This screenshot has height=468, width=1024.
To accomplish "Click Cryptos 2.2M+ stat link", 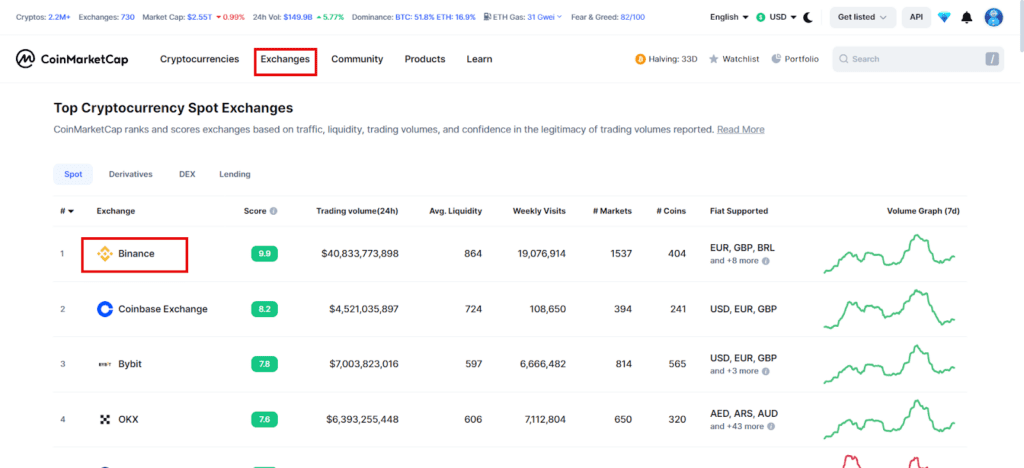I will tap(43, 17).
